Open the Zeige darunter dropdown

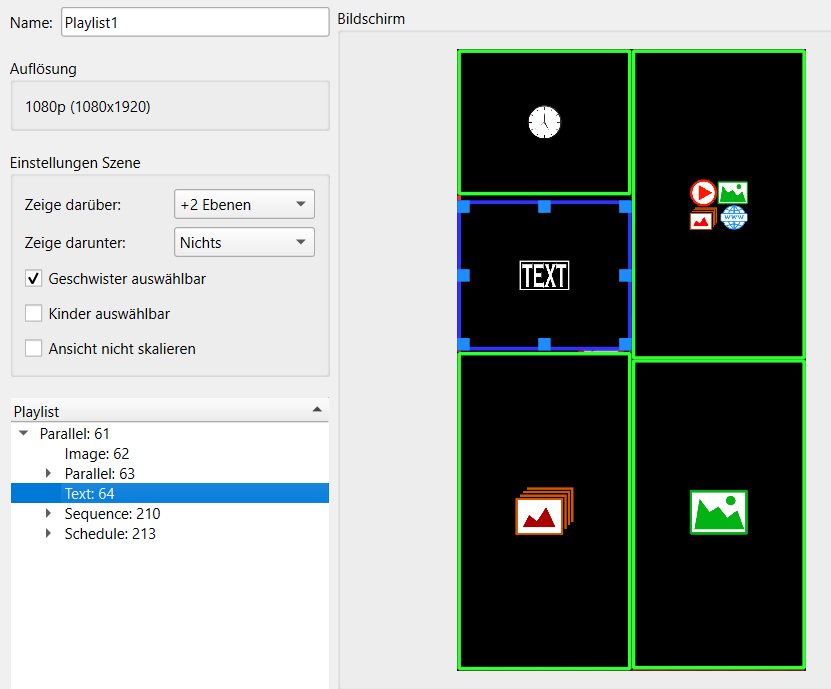click(244, 242)
